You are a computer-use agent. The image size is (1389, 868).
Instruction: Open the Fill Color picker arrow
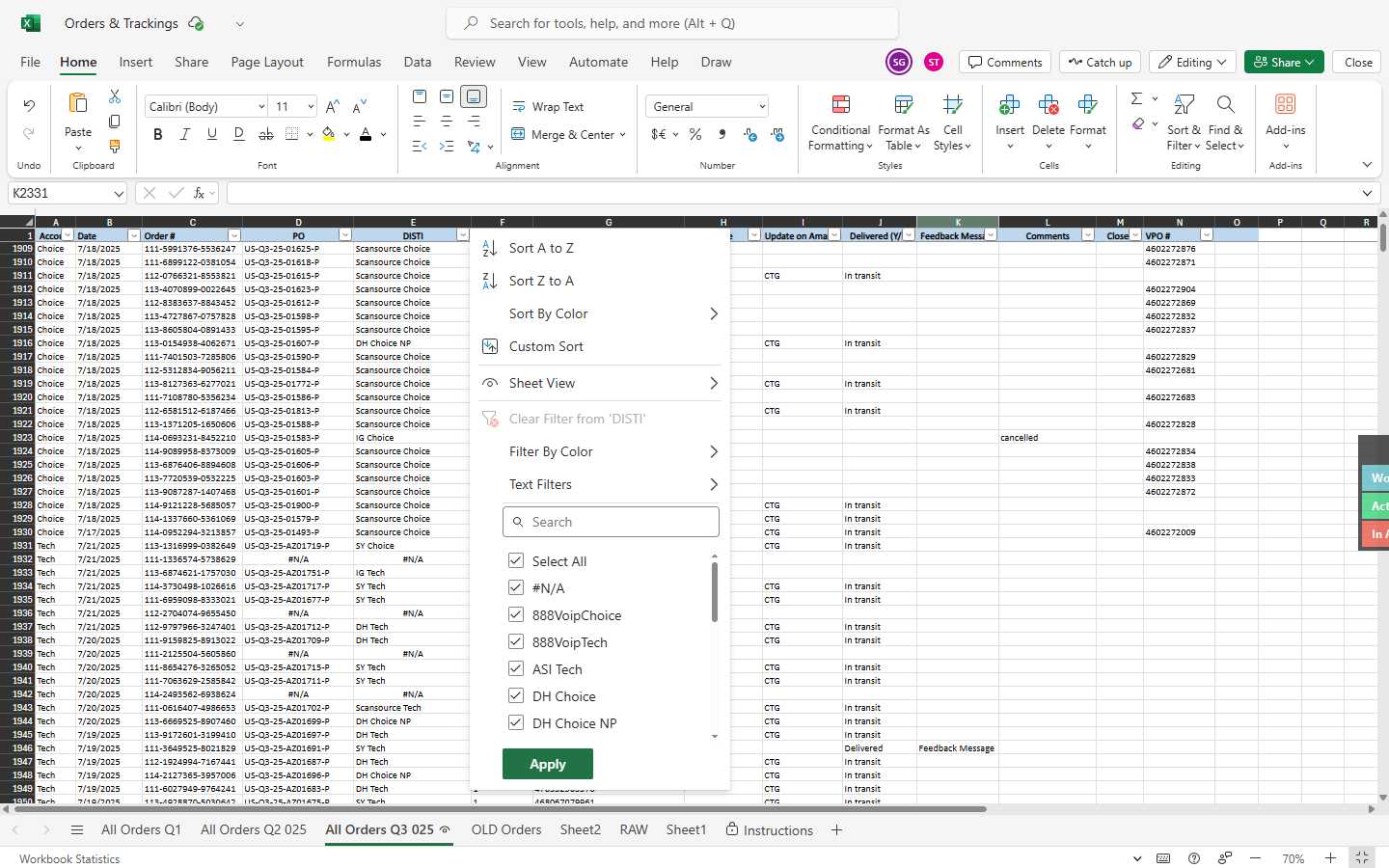coord(346,135)
